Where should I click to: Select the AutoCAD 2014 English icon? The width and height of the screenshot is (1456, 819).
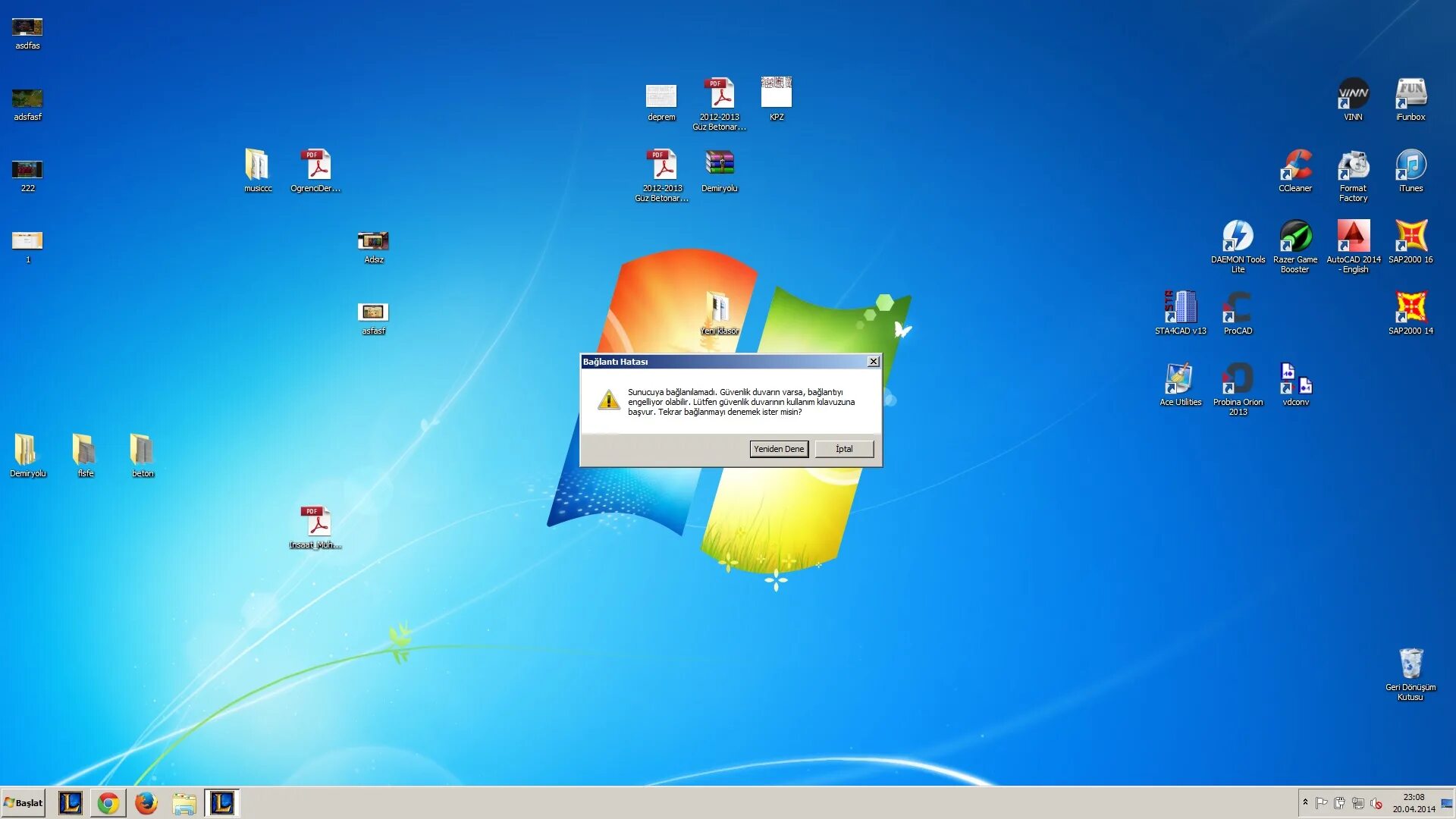(1353, 237)
